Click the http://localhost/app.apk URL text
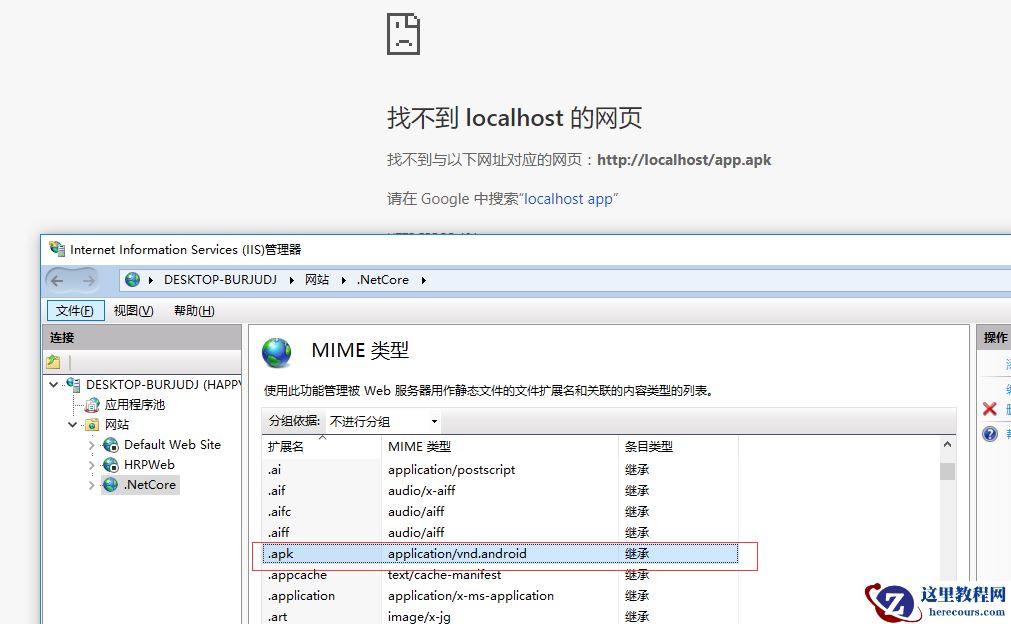Image resolution: width=1011 pixels, height=624 pixels. (x=684, y=160)
